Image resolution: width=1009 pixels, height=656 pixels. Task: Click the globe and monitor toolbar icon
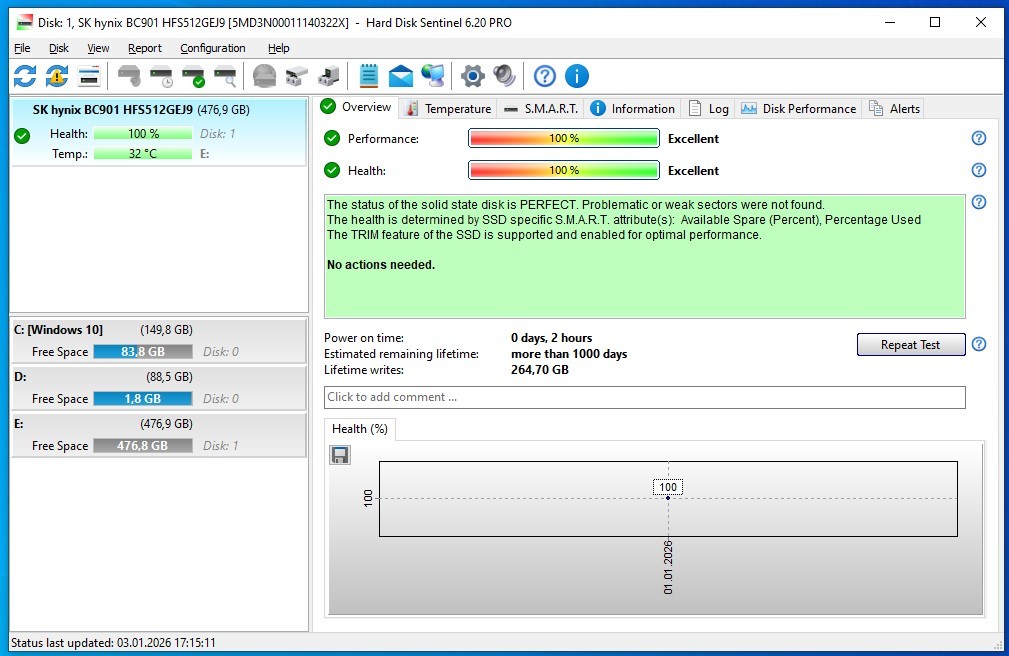432,76
